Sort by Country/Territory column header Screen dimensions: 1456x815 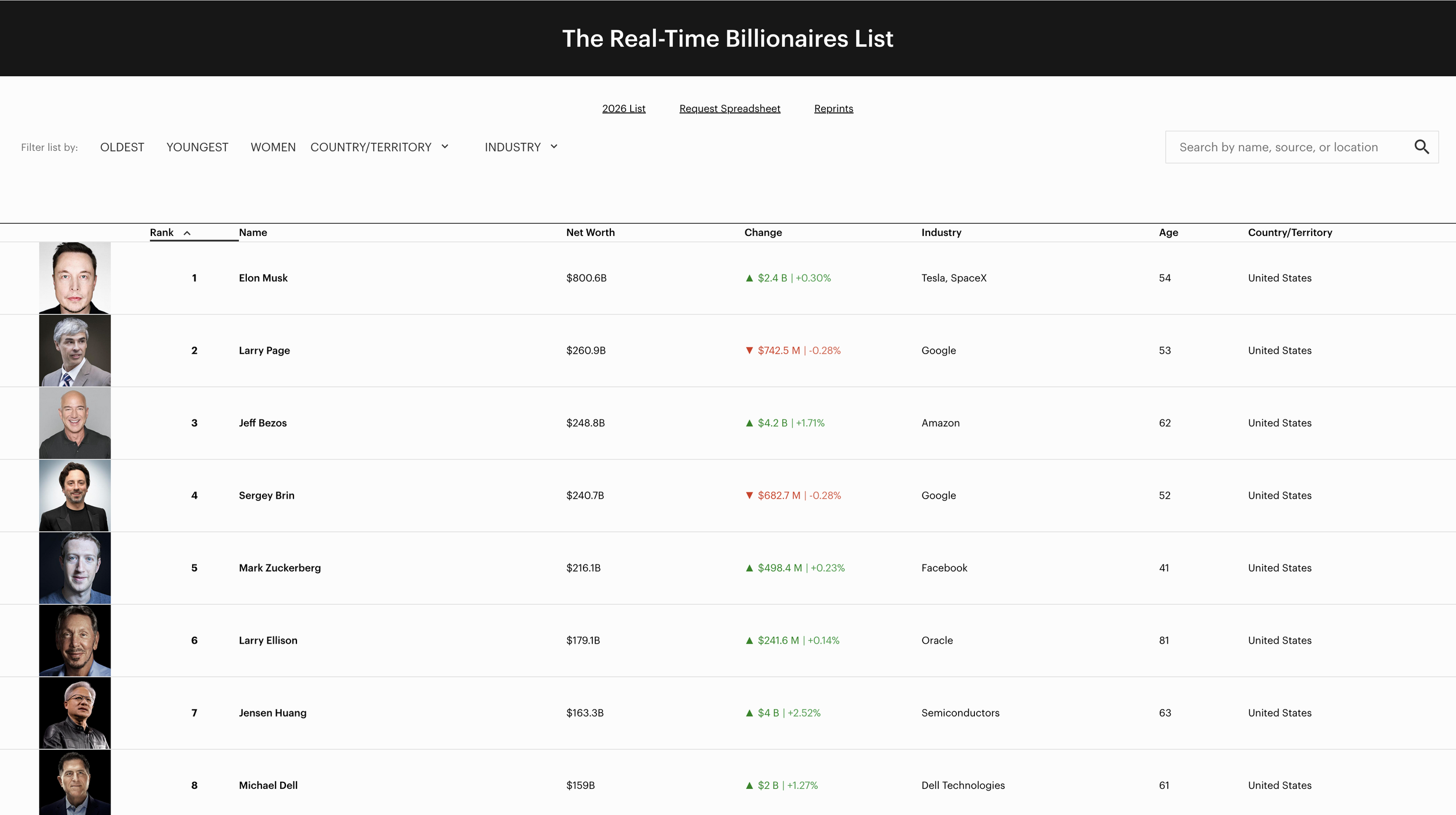[1289, 232]
